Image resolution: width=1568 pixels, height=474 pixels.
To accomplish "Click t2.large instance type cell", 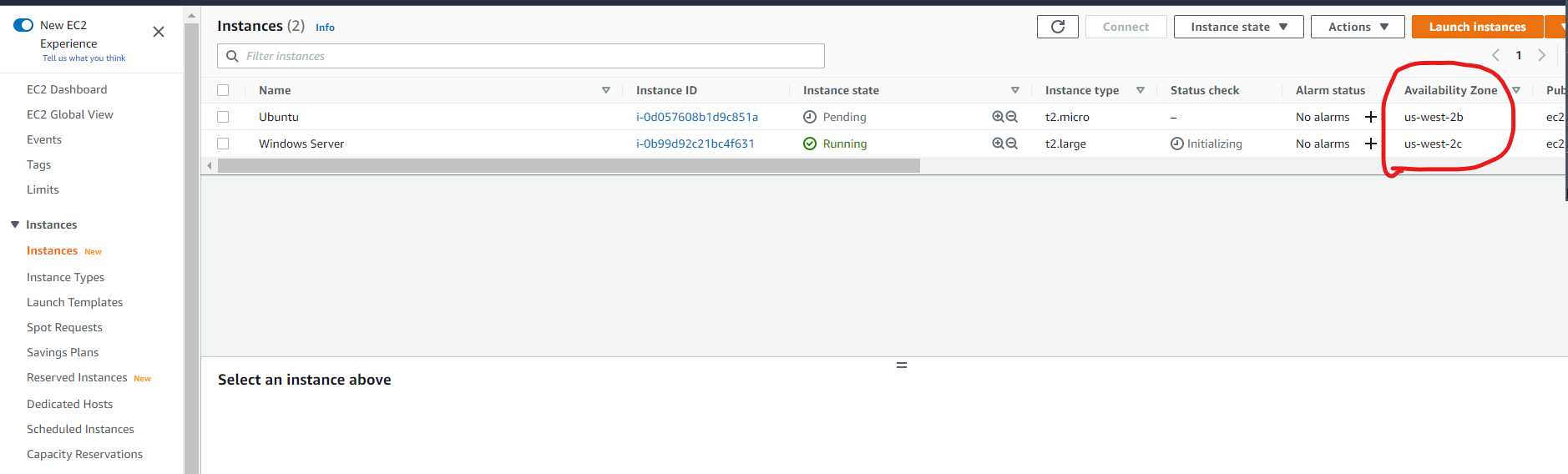I will tap(1065, 144).
